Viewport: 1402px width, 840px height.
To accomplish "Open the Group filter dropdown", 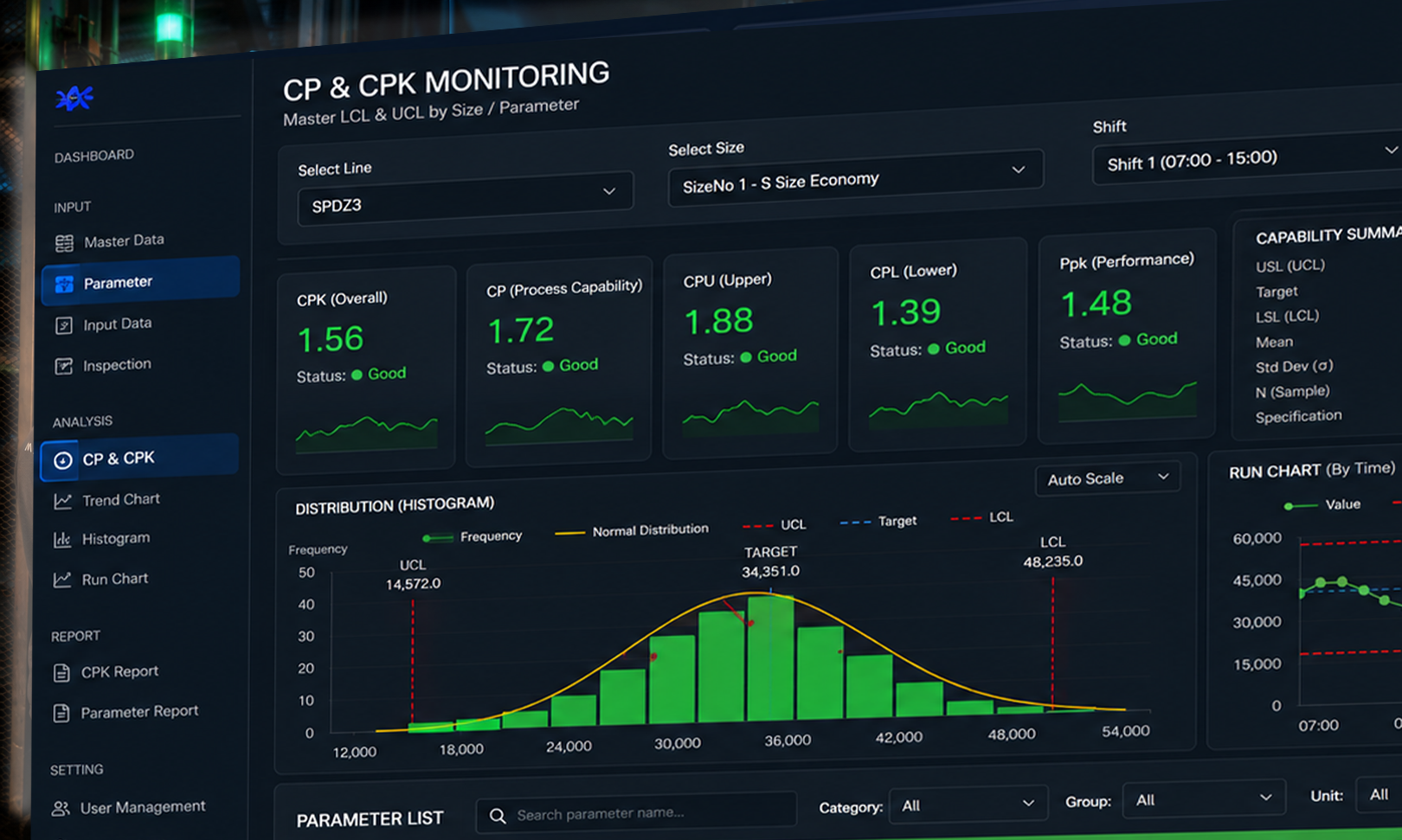I will pyautogui.click(x=1203, y=799).
